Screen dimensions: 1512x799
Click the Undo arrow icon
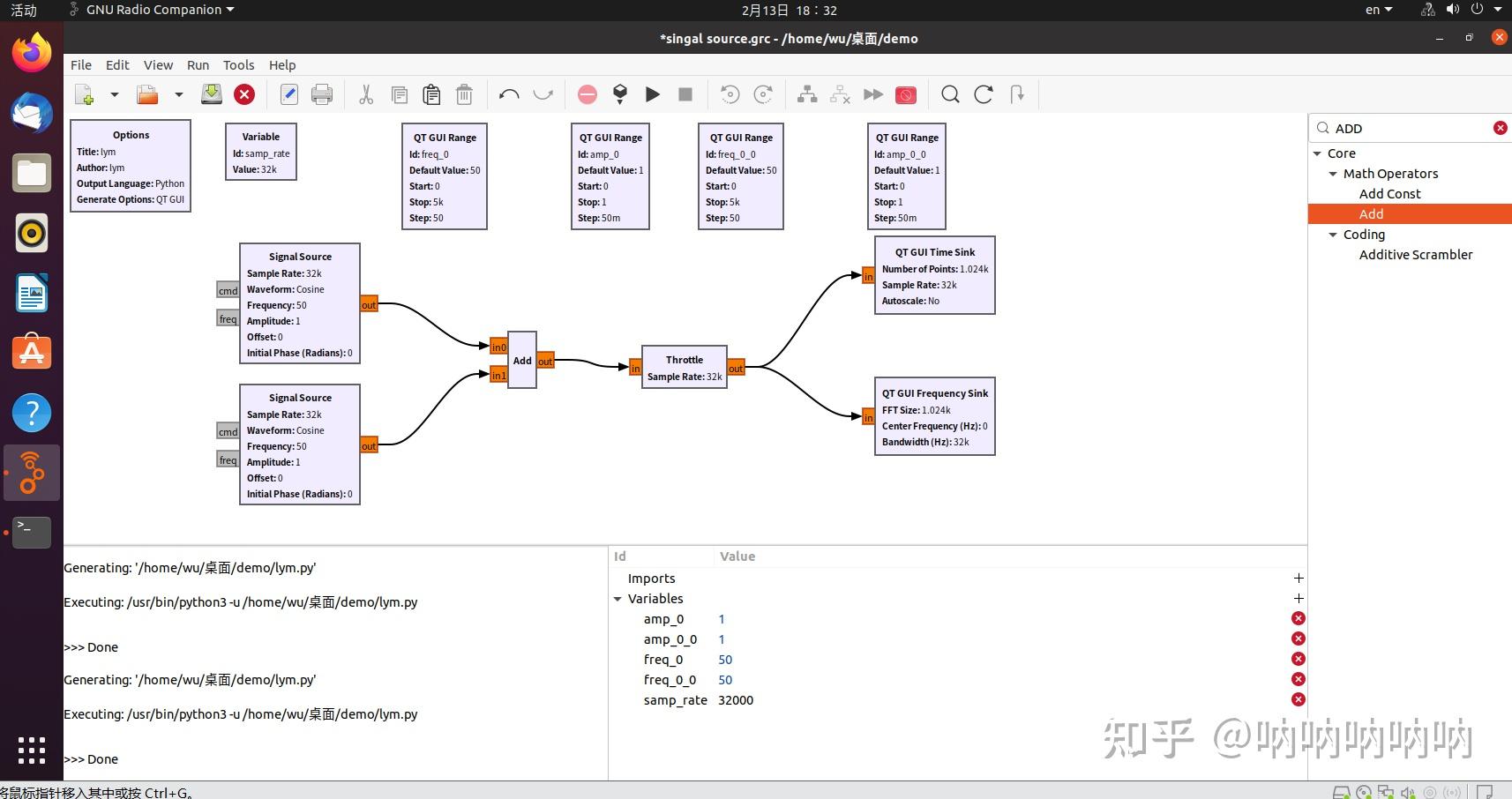(x=509, y=94)
